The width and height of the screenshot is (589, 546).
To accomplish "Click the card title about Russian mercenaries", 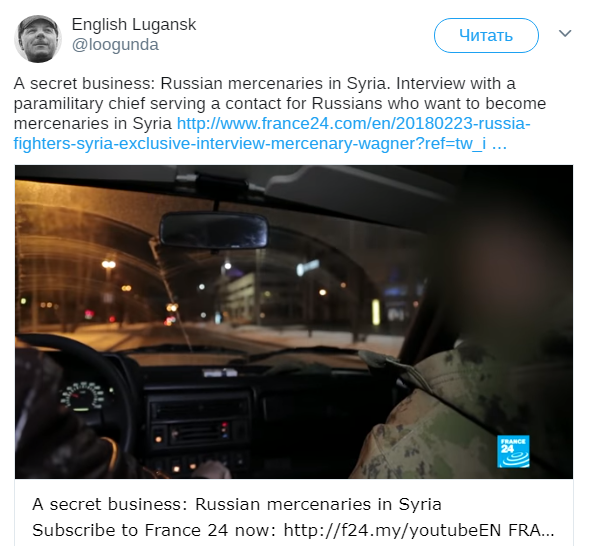I will 237,504.
